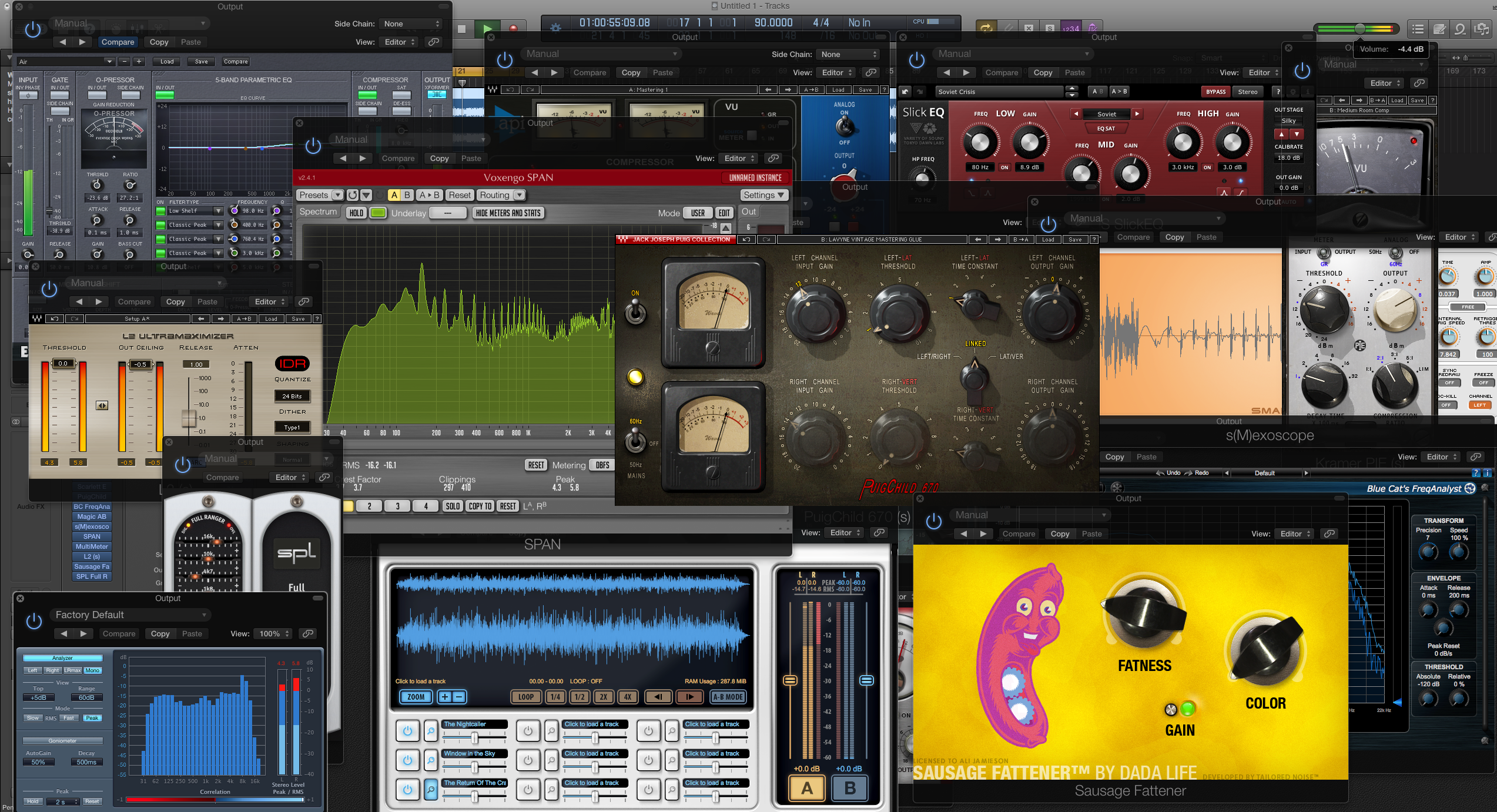Open the media Browsers icon at the toolbar's far right

click(1482, 29)
